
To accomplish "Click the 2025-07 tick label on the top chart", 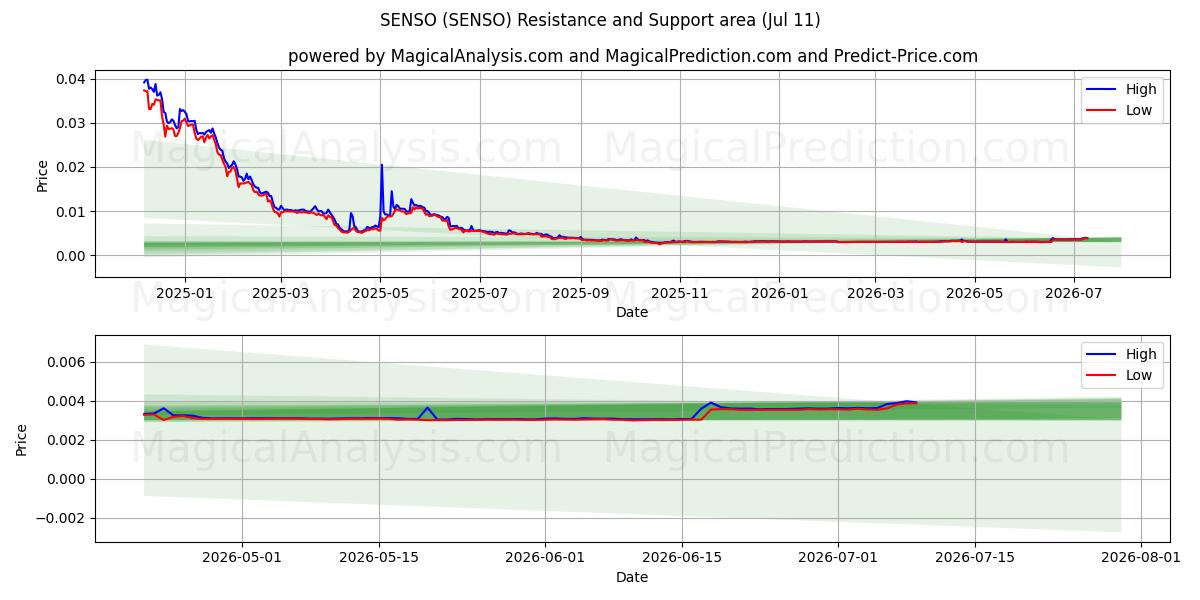I will 480,293.
